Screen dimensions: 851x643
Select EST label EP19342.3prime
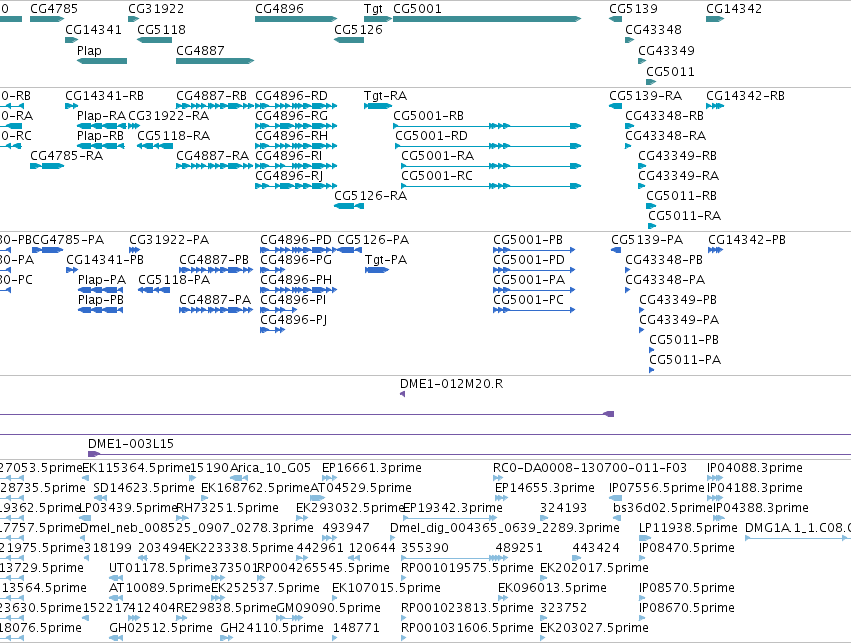(x=454, y=508)
